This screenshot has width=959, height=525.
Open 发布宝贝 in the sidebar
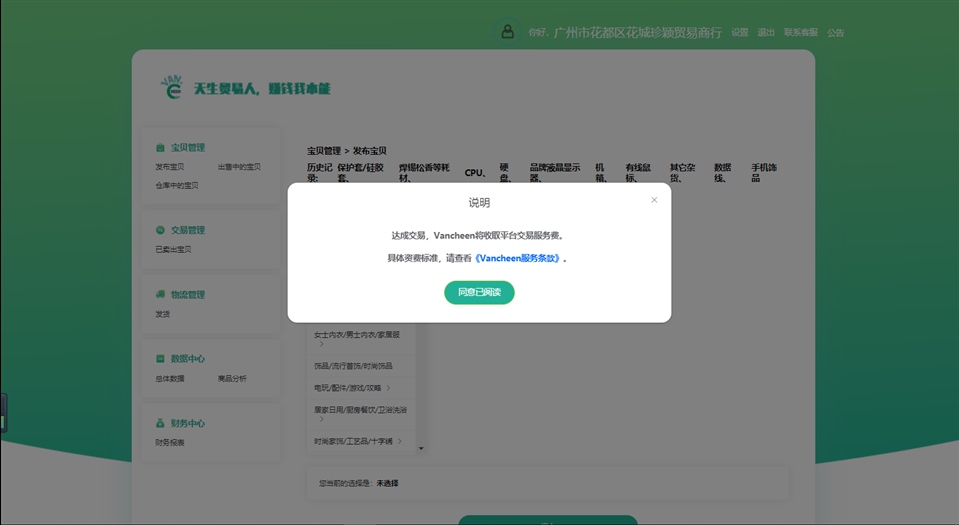[169, 166]
